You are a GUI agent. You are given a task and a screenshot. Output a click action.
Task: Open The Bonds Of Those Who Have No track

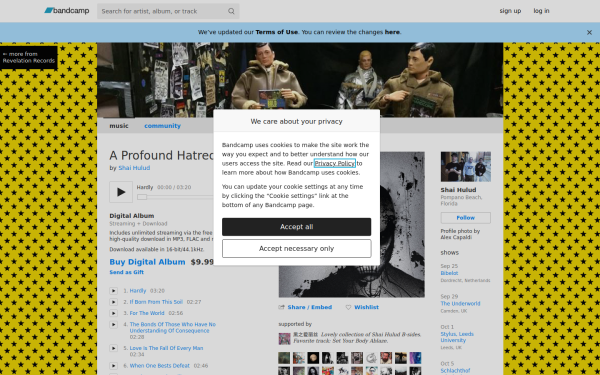point(173,328)
